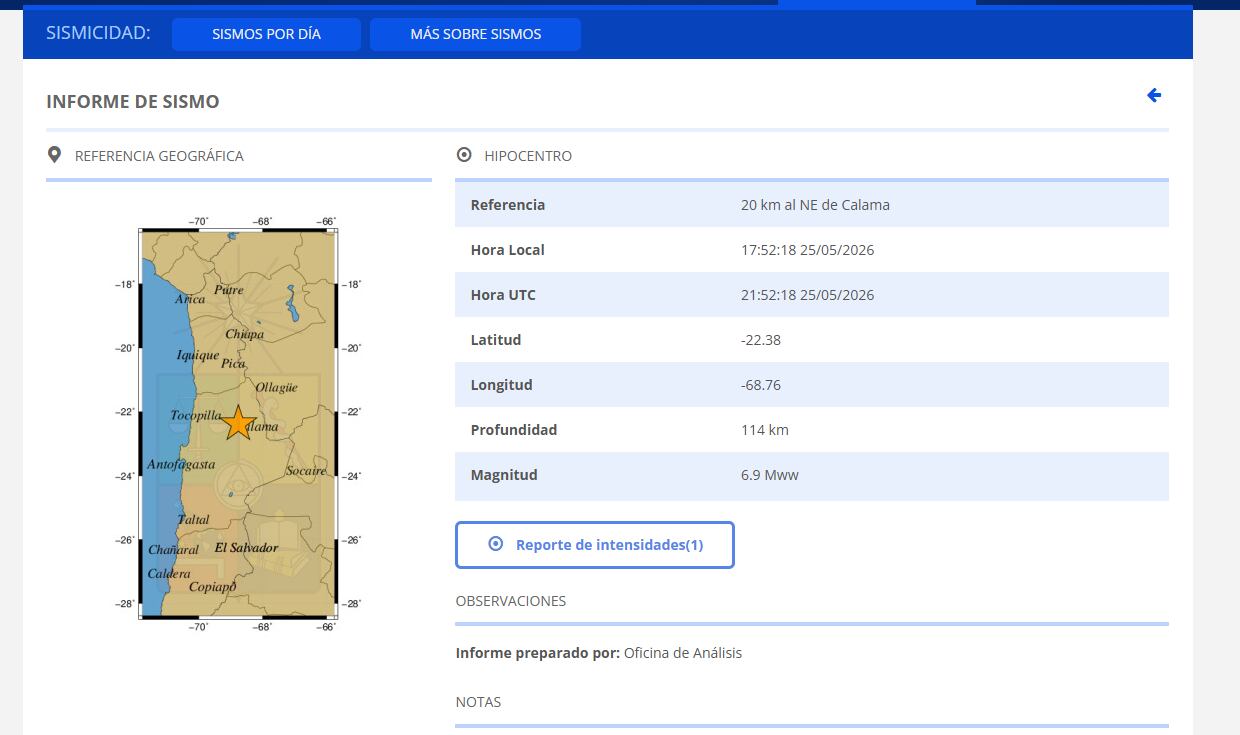This screenshot has width=1240, height=735.
Task: Click the OBSERVACIONES section heading
Action: click(511, 601)
